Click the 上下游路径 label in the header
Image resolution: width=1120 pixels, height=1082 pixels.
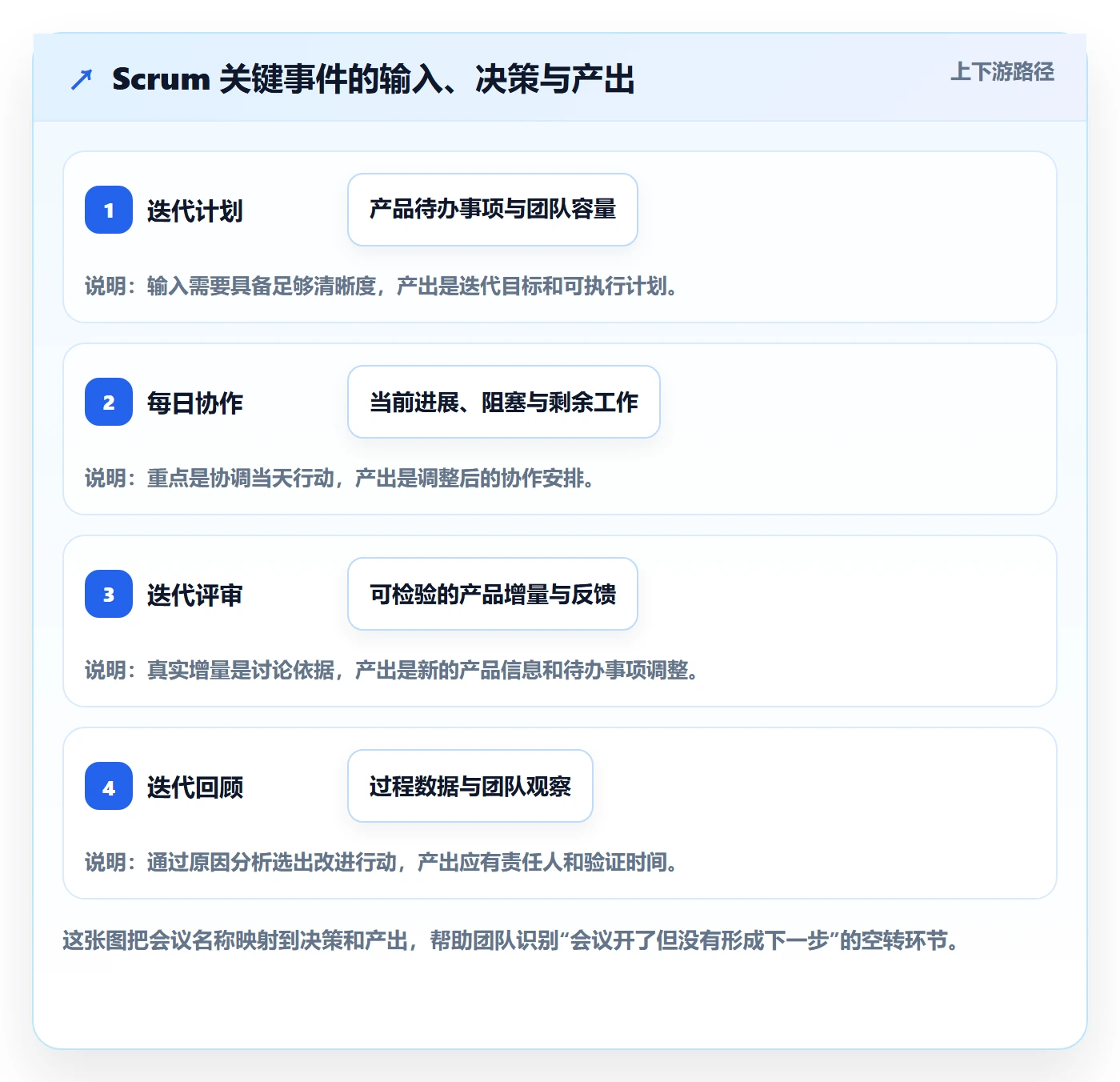coord(1002,72)
